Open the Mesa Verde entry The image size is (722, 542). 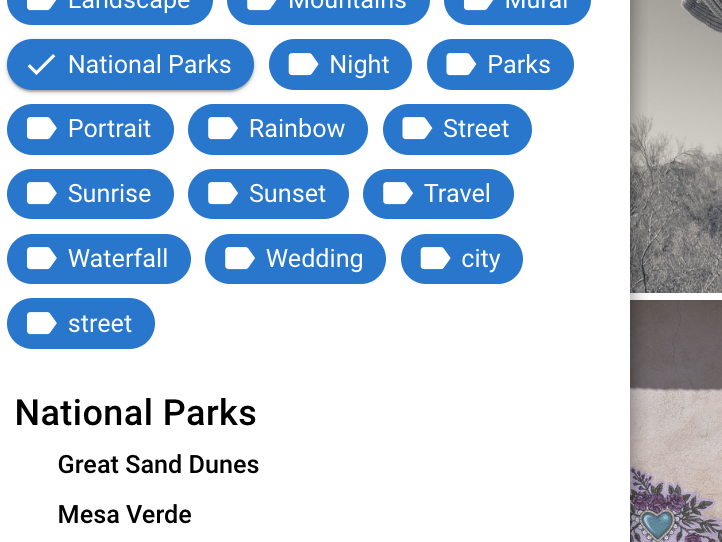(x=125, y=515)
